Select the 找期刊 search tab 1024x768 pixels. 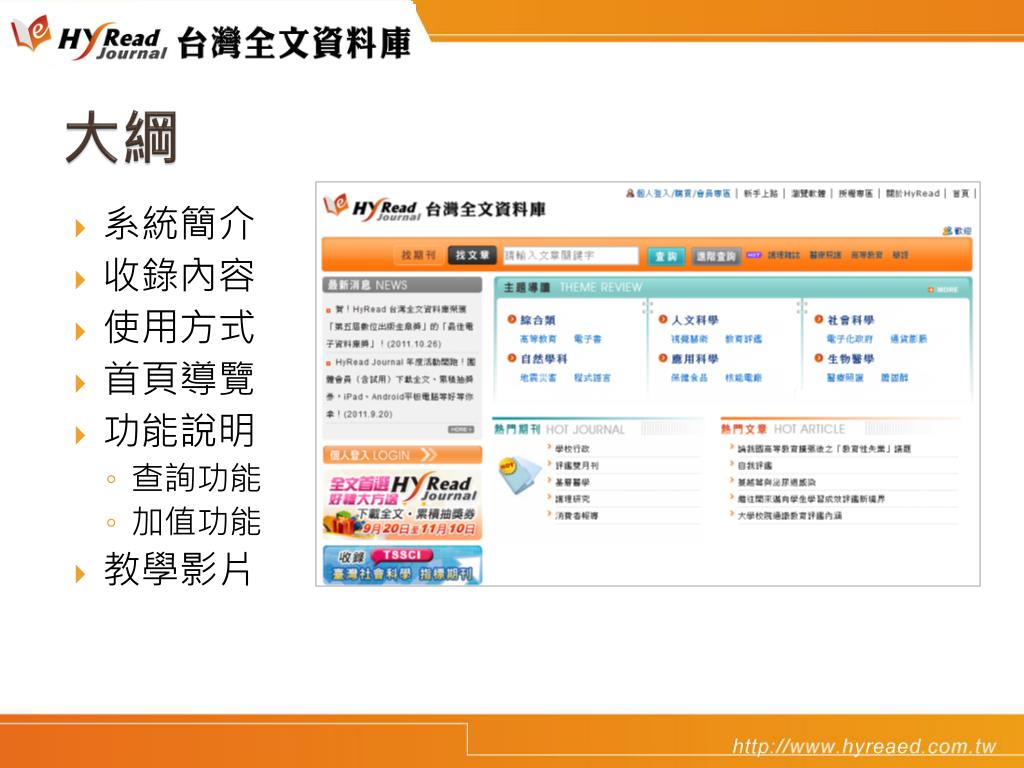[418, 255]
